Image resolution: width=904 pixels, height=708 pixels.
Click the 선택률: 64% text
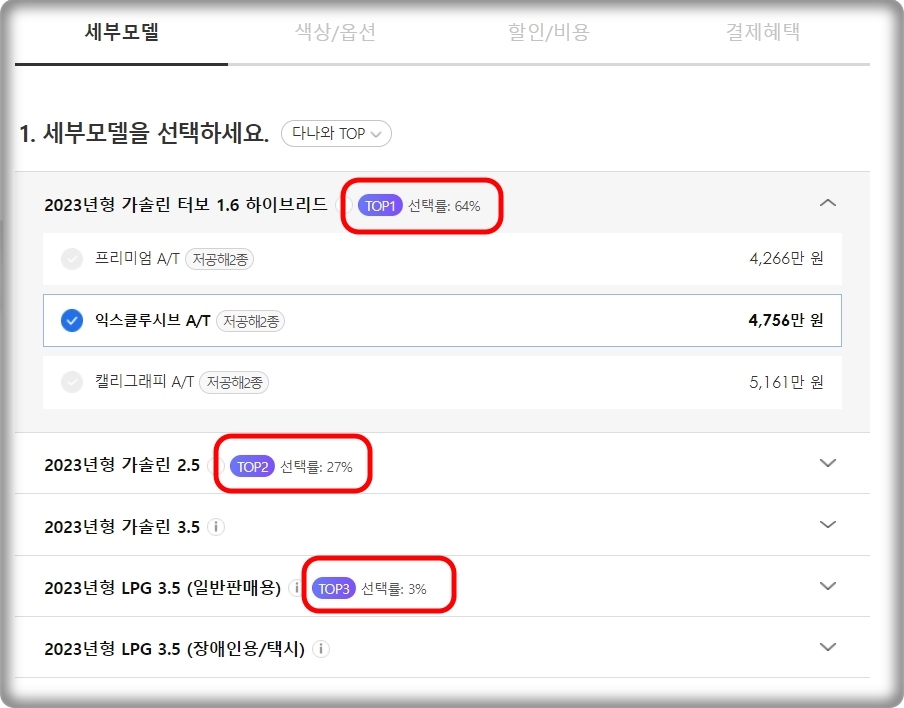[x=444, y=206]
